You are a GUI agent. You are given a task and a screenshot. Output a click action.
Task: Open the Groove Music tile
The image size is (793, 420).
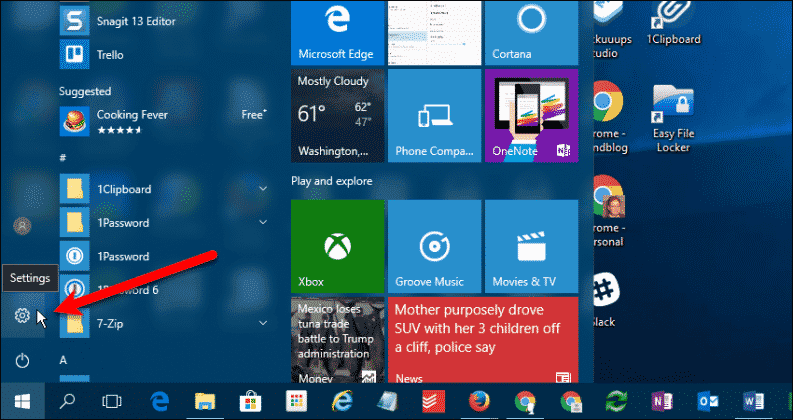[x=434, y=246]
